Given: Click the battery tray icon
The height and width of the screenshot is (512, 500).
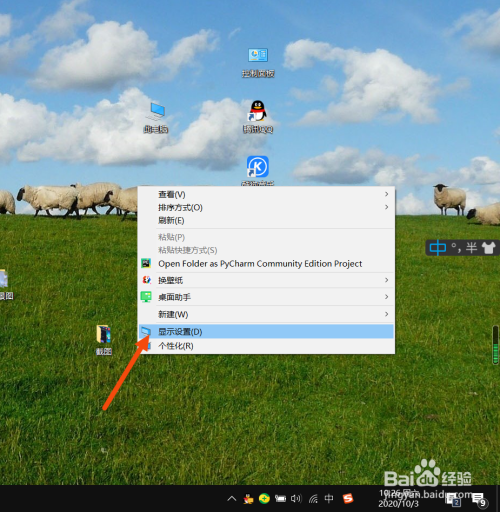Looking at the screenshot, I should pos(280,499).
